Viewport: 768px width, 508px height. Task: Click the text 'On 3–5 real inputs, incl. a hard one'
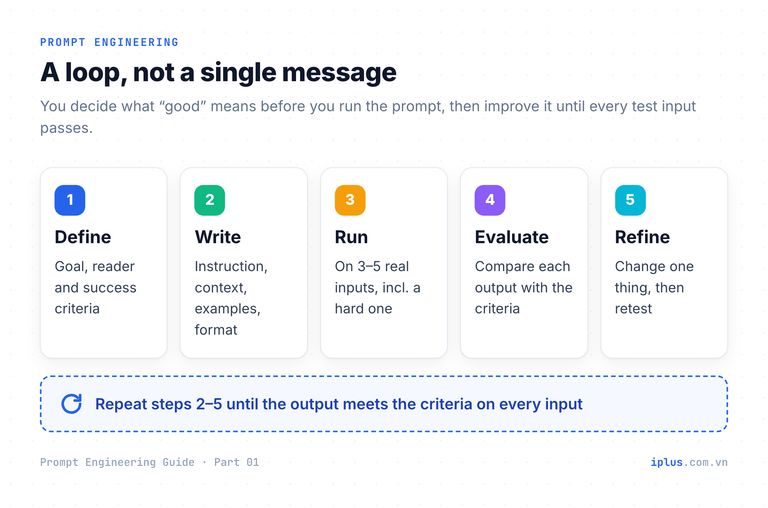coord(378,288)
